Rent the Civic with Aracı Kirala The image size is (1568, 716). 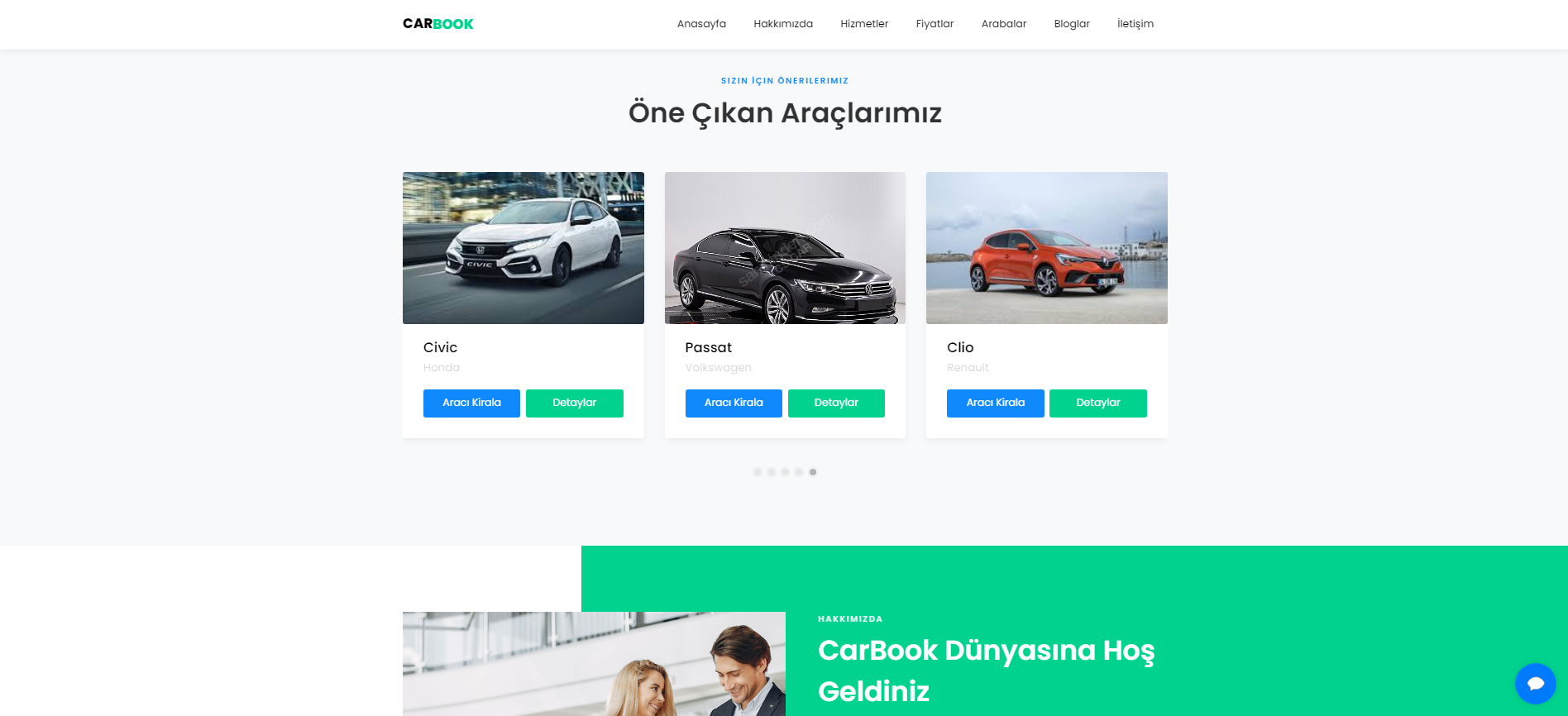click(471, 403)
